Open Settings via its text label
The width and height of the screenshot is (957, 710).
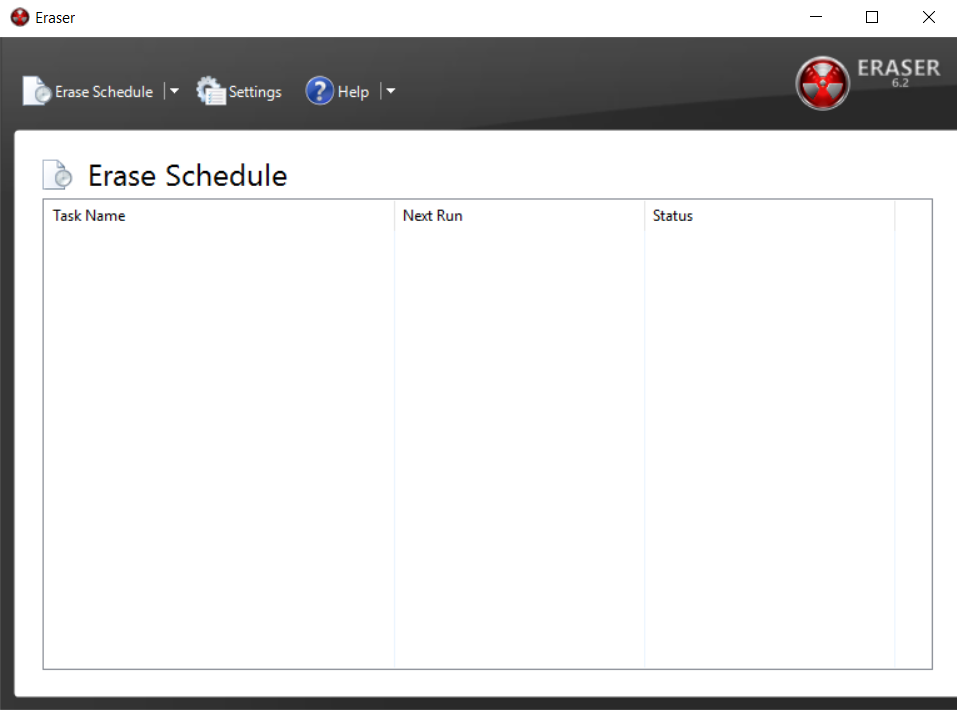point(255,92)
